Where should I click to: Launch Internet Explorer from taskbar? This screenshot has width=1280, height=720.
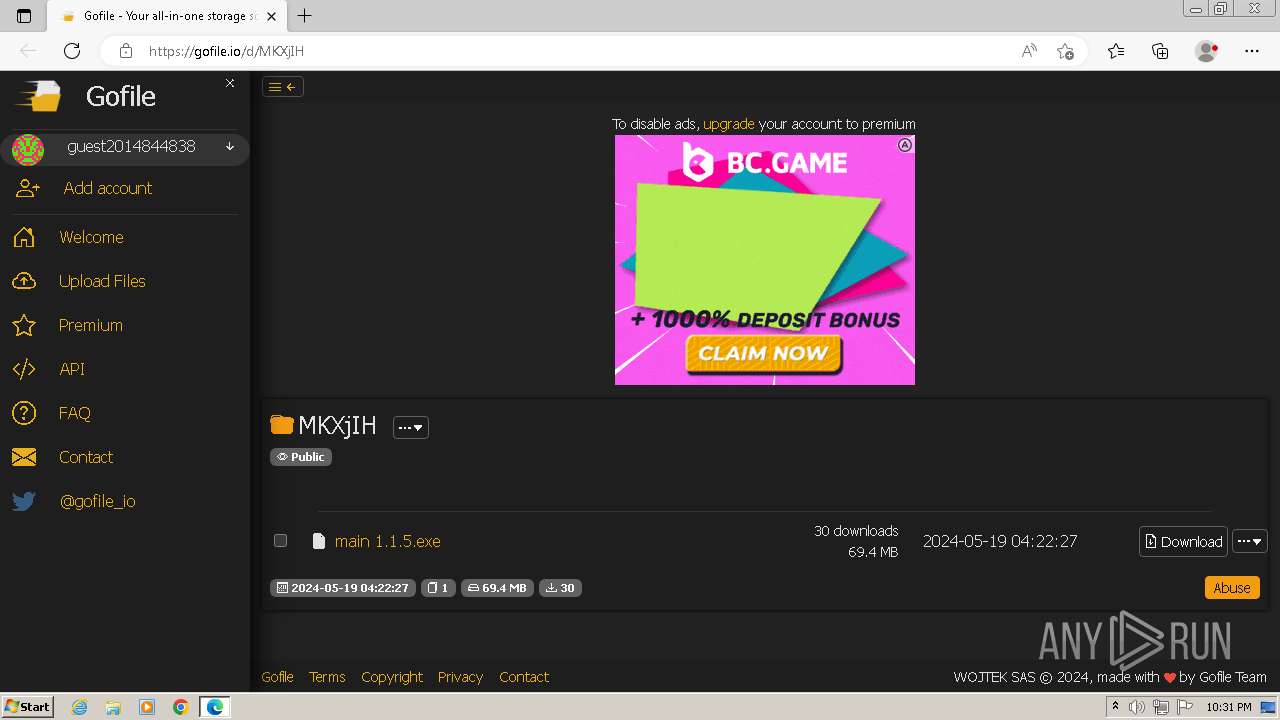coord(80,707)
